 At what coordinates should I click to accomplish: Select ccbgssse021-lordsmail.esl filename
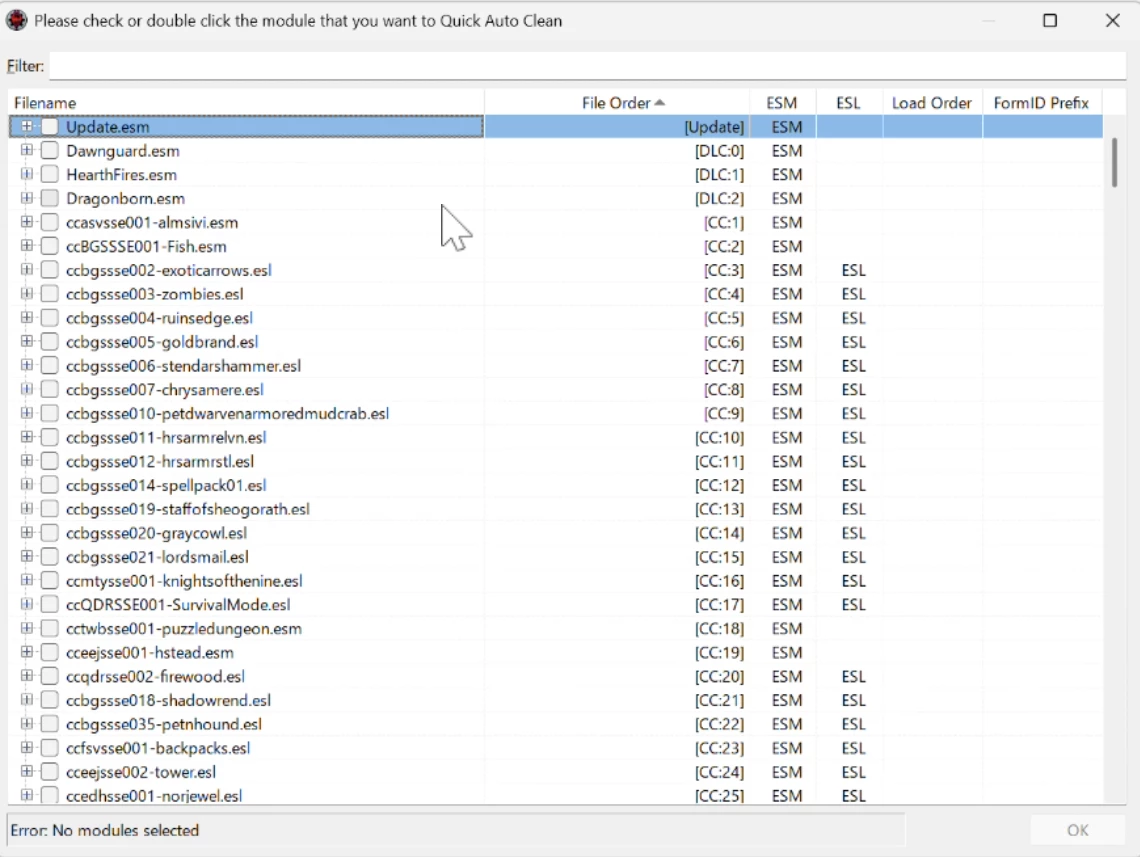pos(157,557)
